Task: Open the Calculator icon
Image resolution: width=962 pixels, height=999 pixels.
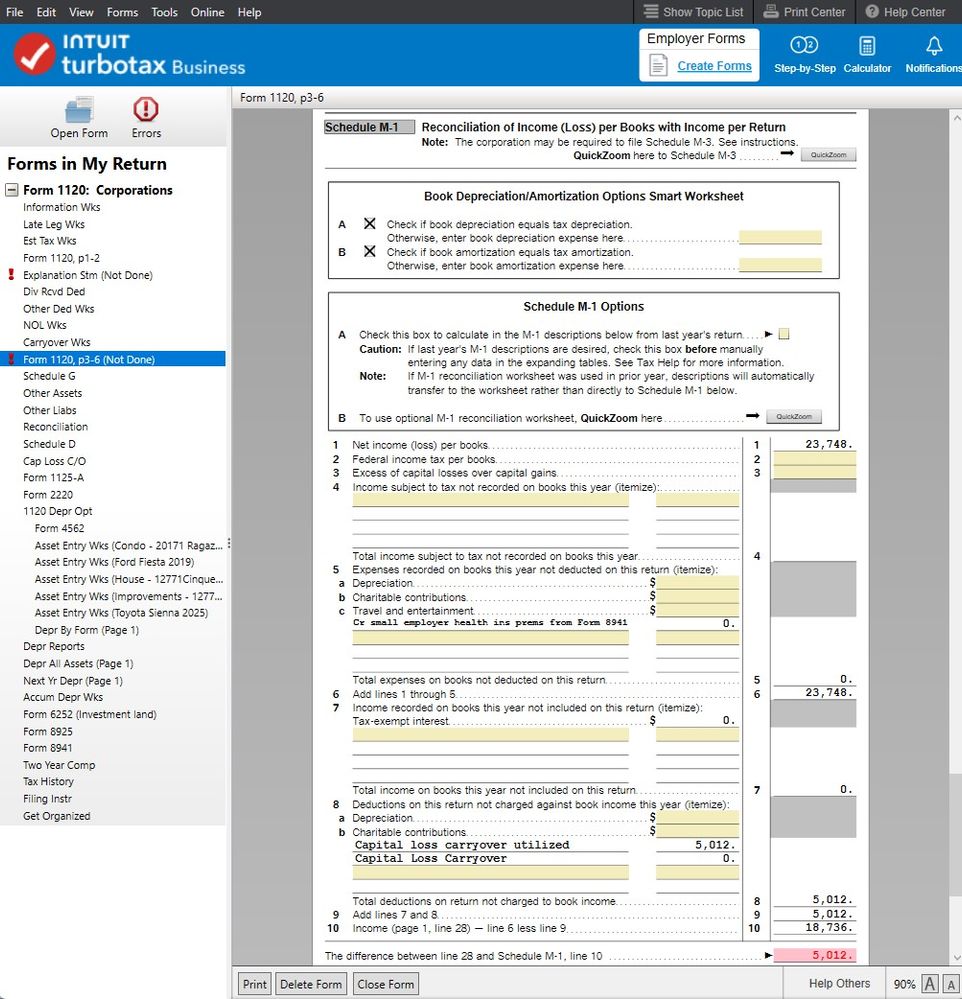Action: click(x=867, y=46)
